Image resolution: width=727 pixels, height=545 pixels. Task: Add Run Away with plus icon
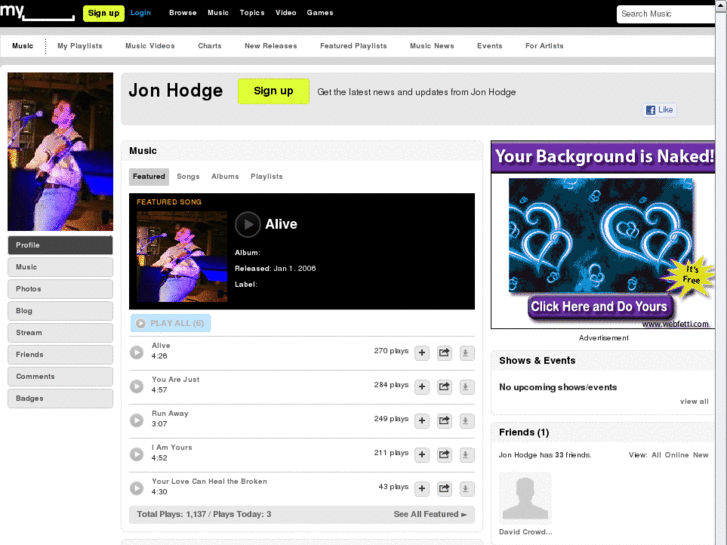[x=422, y=421]
